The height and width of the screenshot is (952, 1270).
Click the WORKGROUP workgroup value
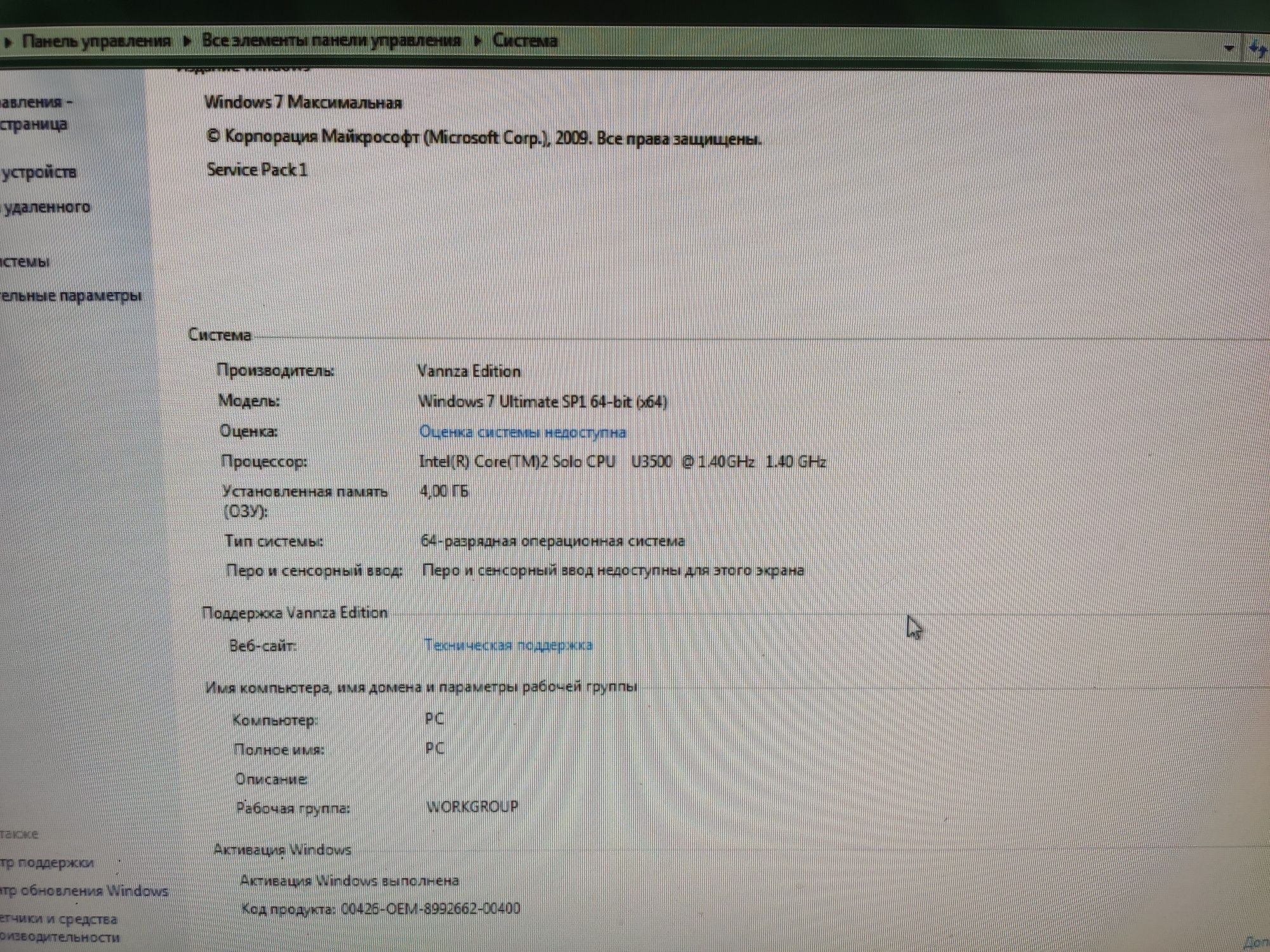pyautogui.click(x=472, y=807)
